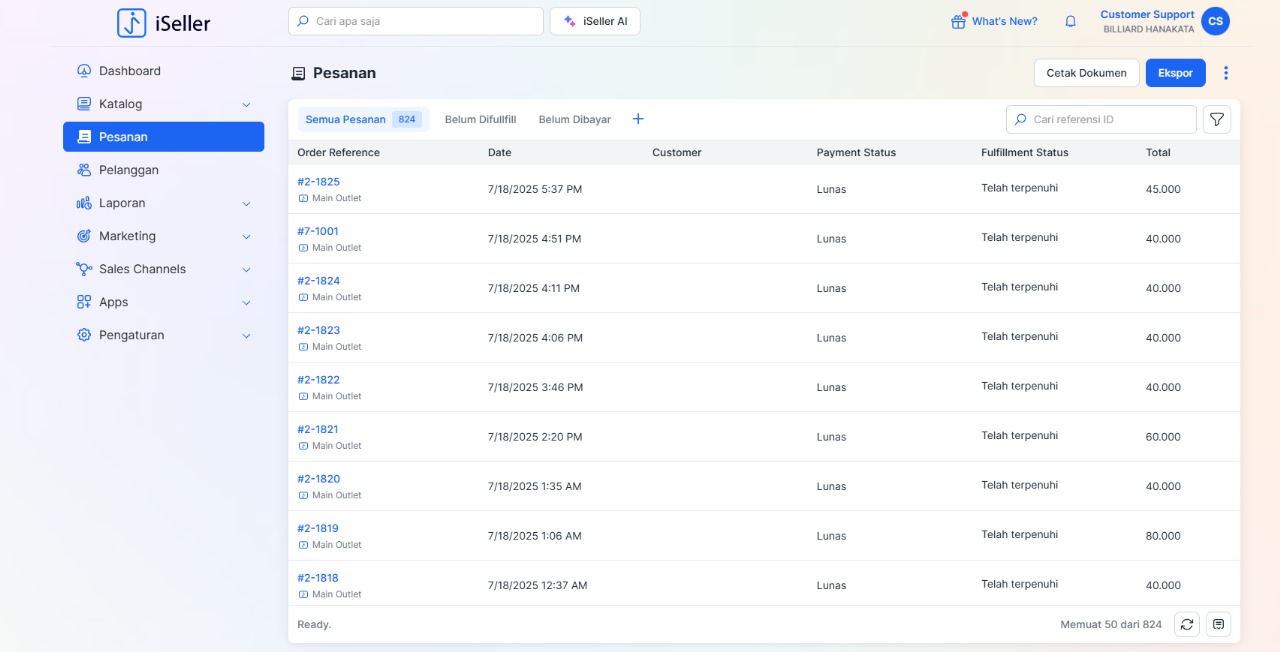Viewport: 1280px width, 652px height.
Task: Click the Cetak Dokumen button
Action: point(1086,73)
